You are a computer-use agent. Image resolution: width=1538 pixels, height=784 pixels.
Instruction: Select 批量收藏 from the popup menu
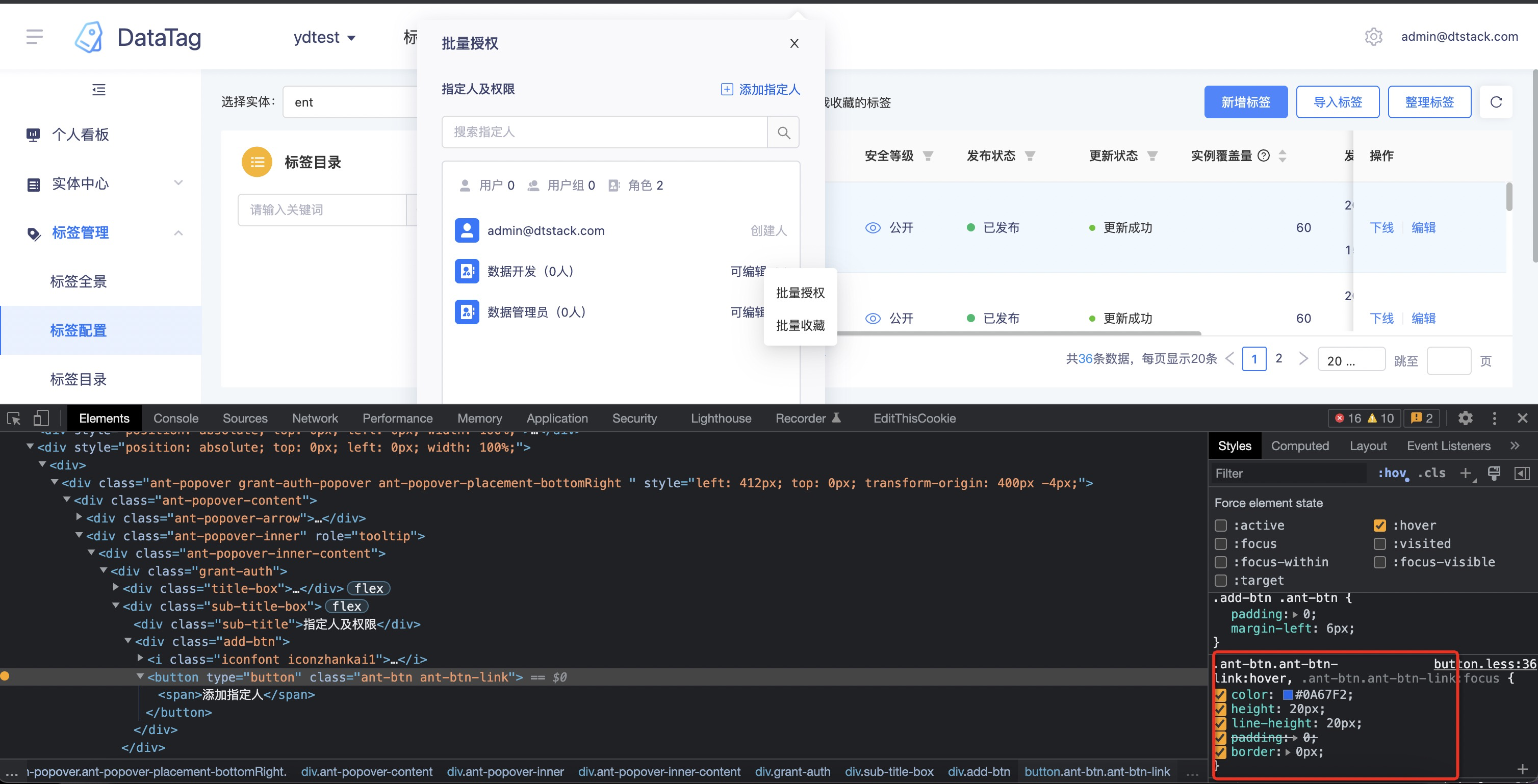pyautogui.click(x=800, y=326)
